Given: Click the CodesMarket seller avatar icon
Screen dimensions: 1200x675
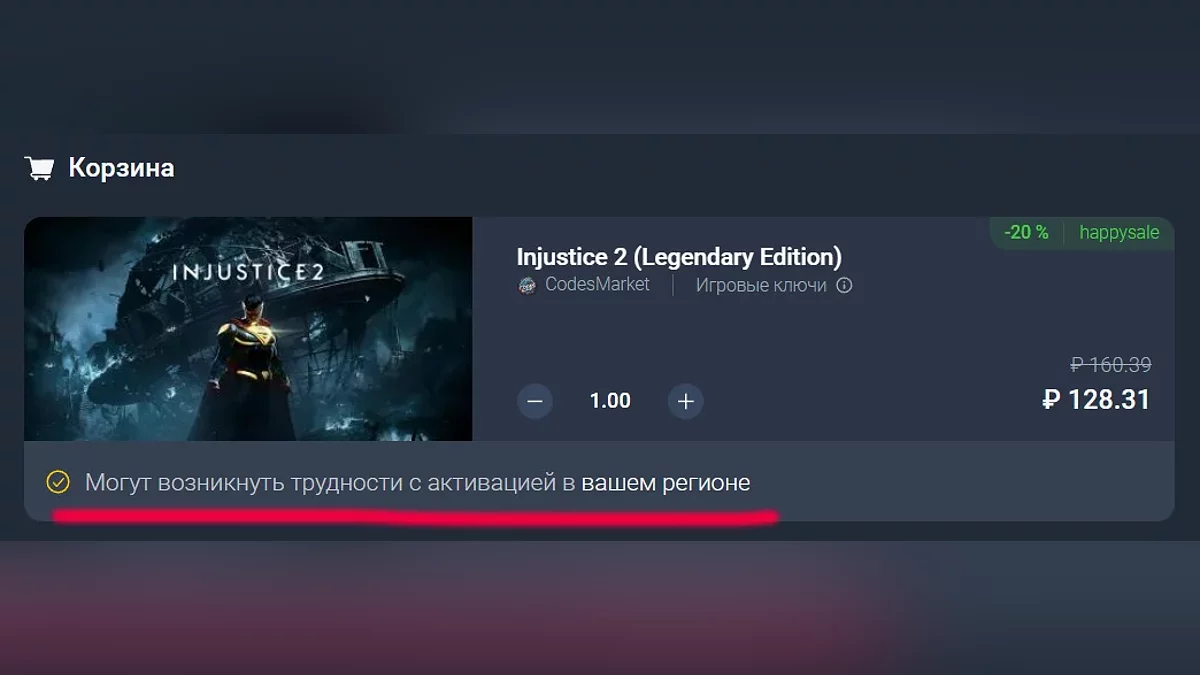Looking at the screenshot, I should (x=527, y=286).
